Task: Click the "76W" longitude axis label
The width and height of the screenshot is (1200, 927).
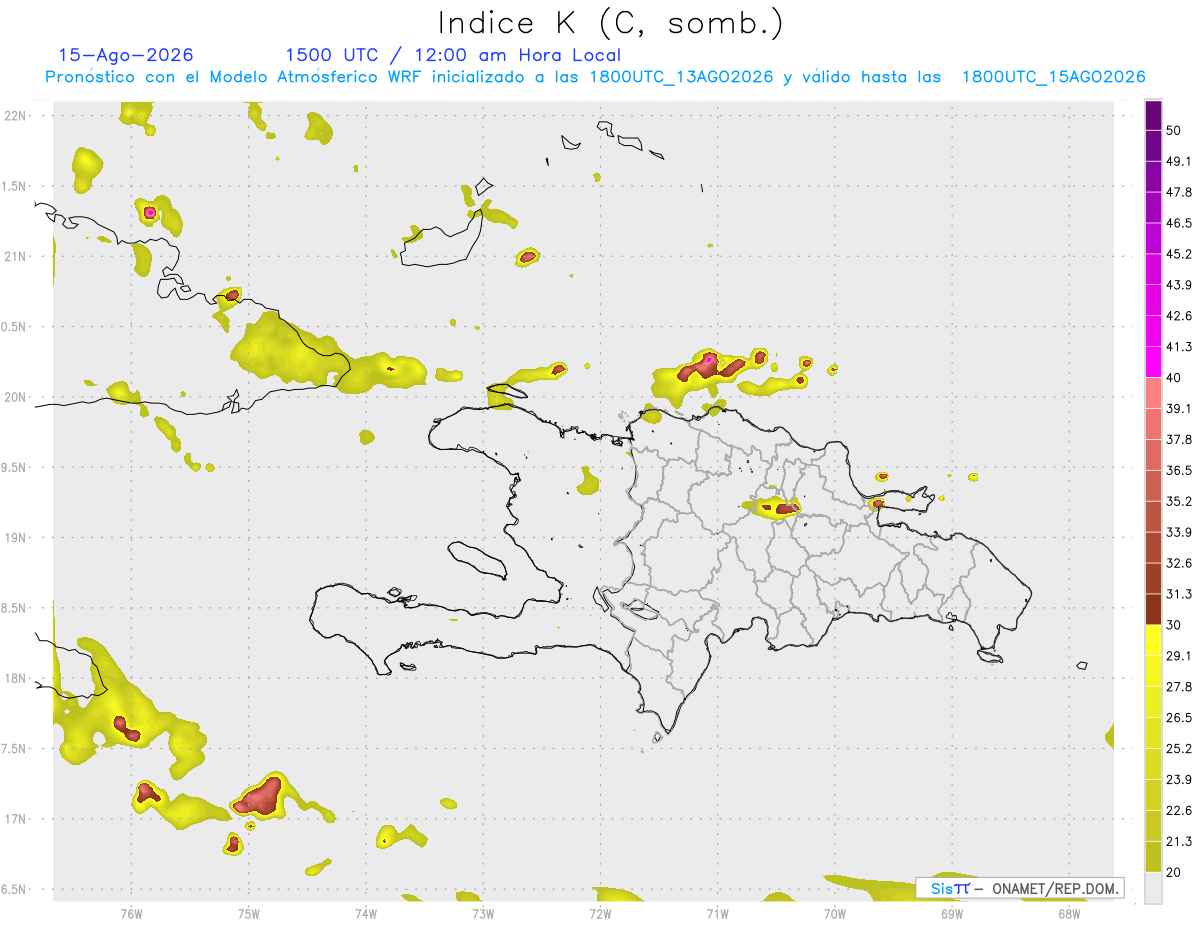Action: [131, 912]
